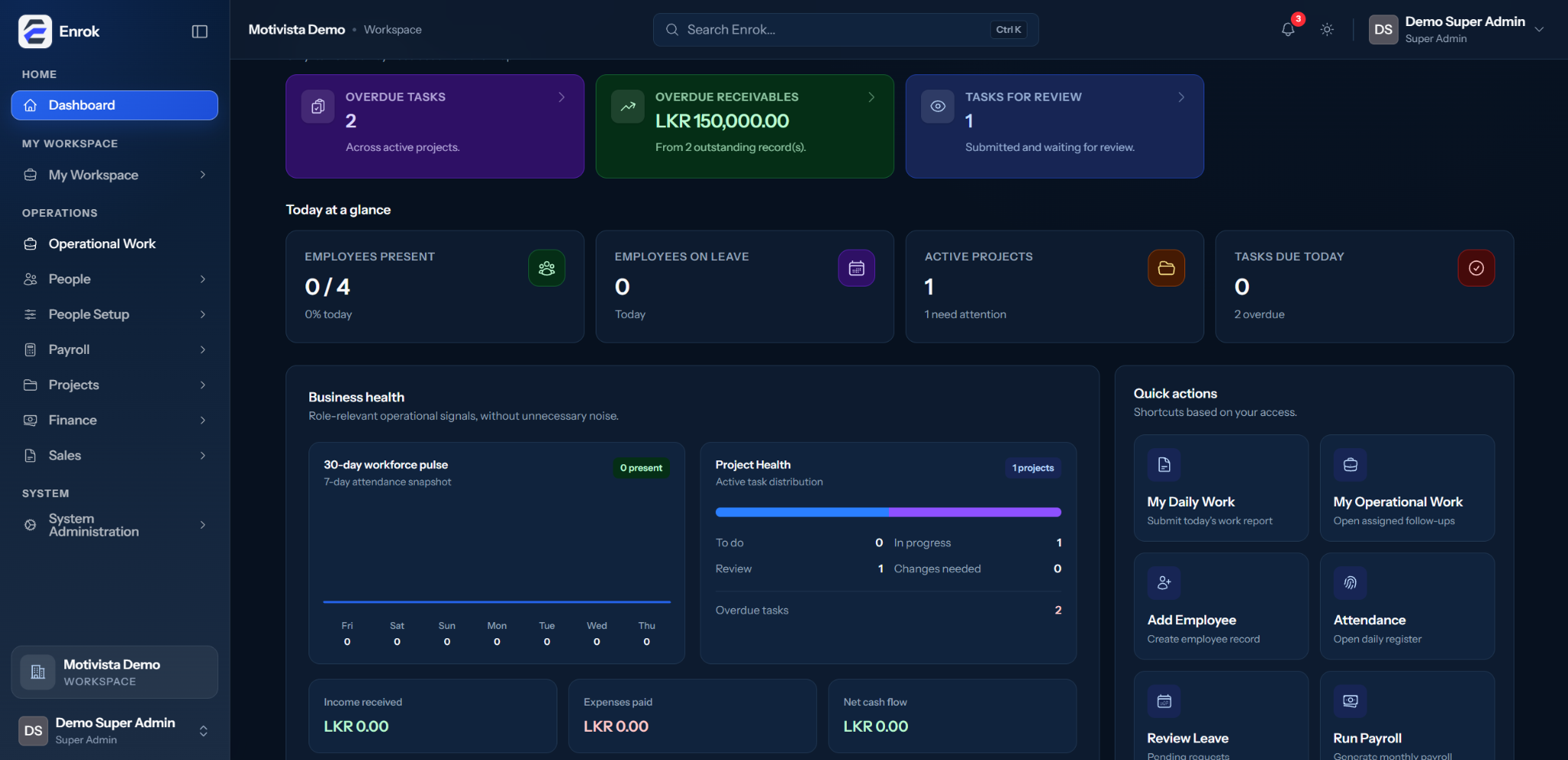Open Sales menu item

(x=115, y=455)
